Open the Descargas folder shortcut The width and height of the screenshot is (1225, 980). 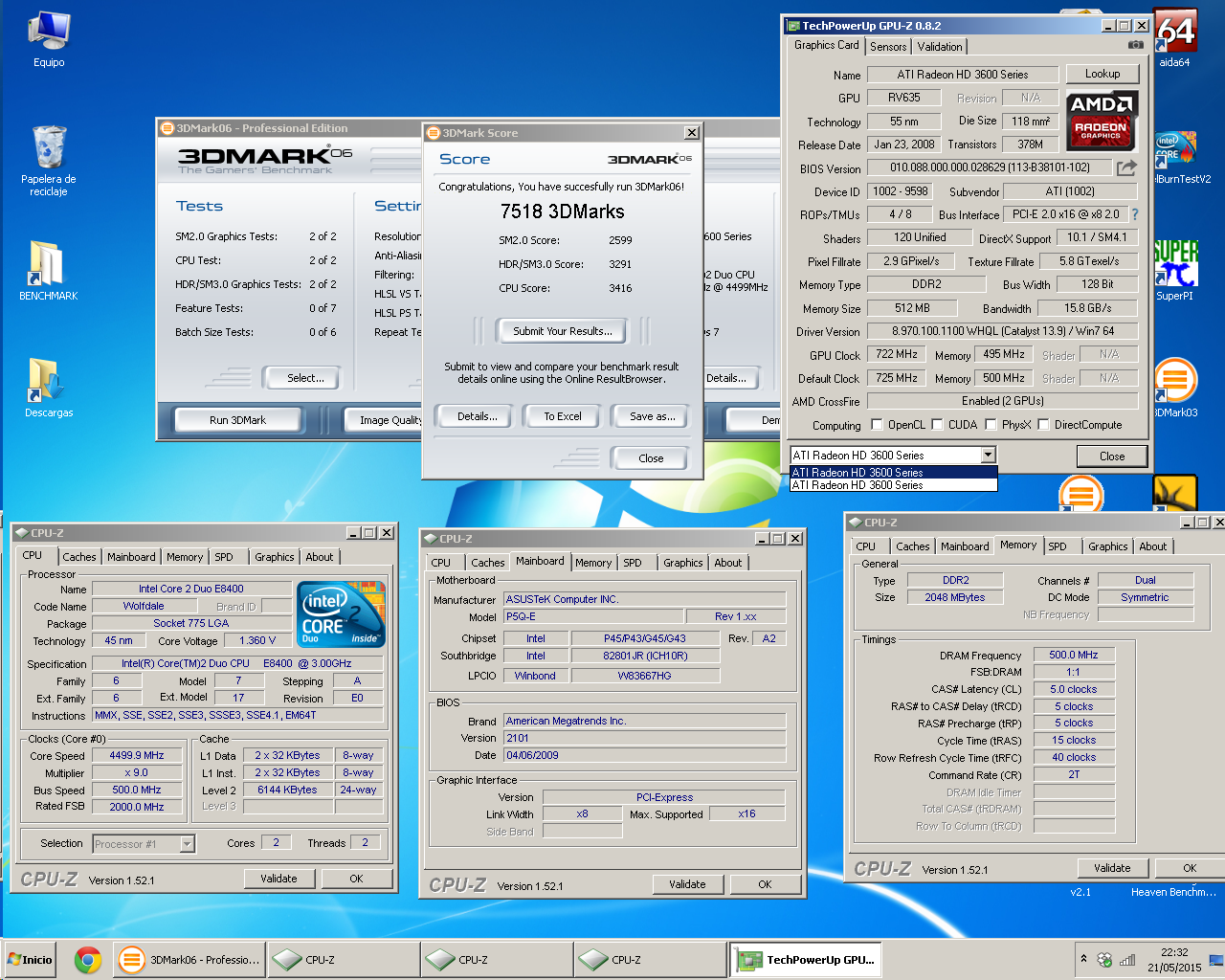coord(49,388)
